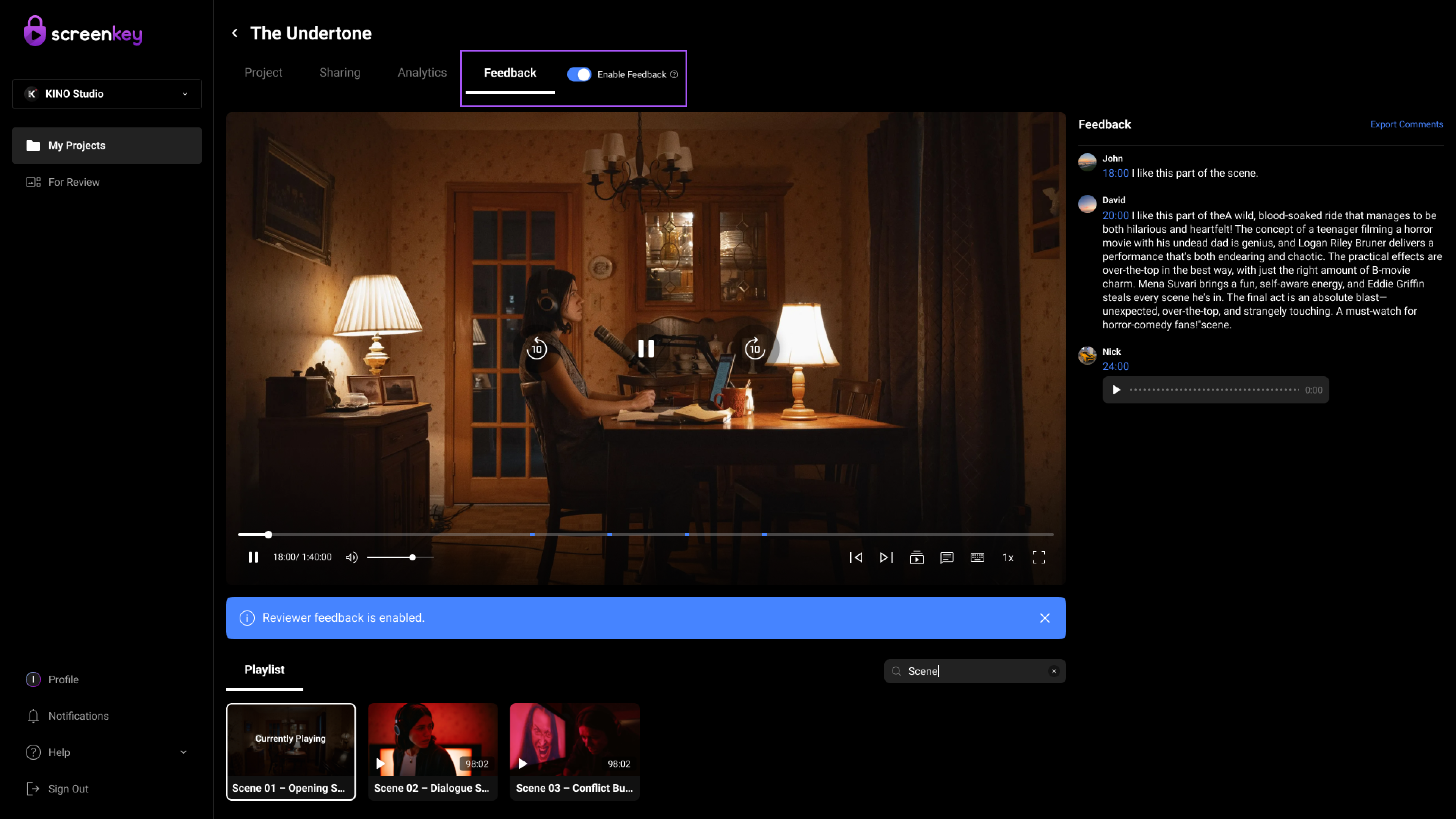1456x819 pixels.
Task: Change the 1x playback speed
Action: click(x=1008, y=557)
